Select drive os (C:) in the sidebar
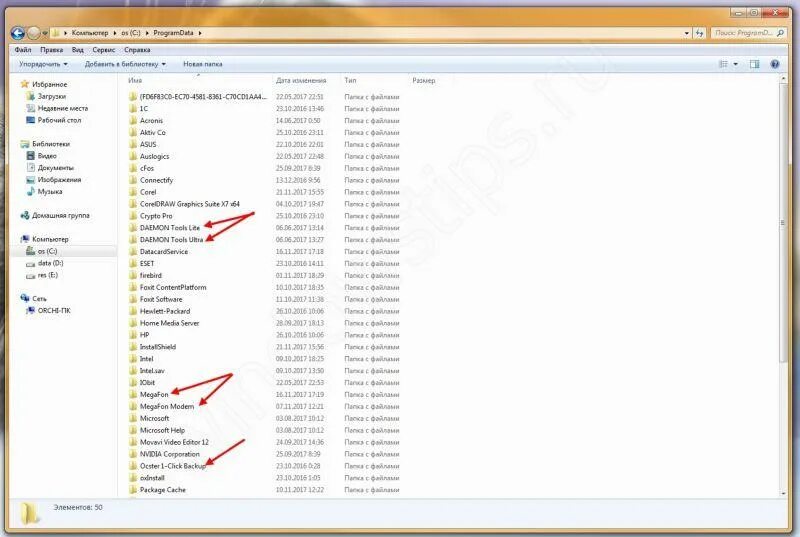 click(x=47, y=251)
